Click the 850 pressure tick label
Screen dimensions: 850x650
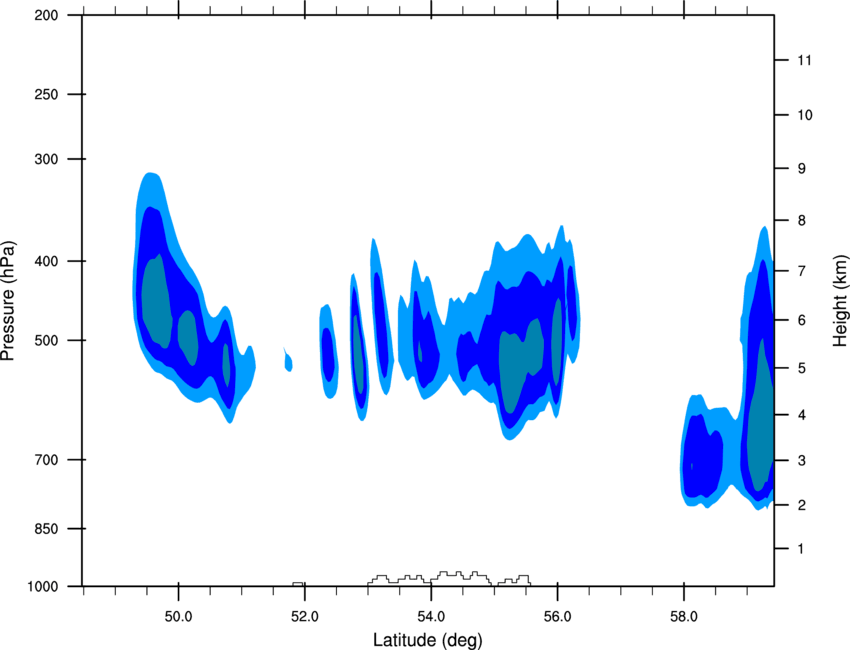coord(46,529)
